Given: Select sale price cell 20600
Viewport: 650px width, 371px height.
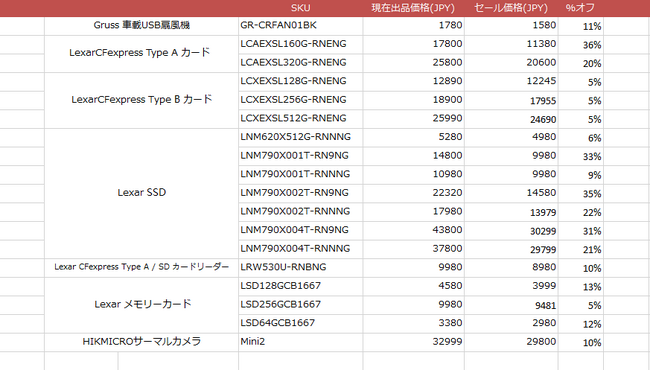Looking at the screenshot, I should (x=511, y=63).
